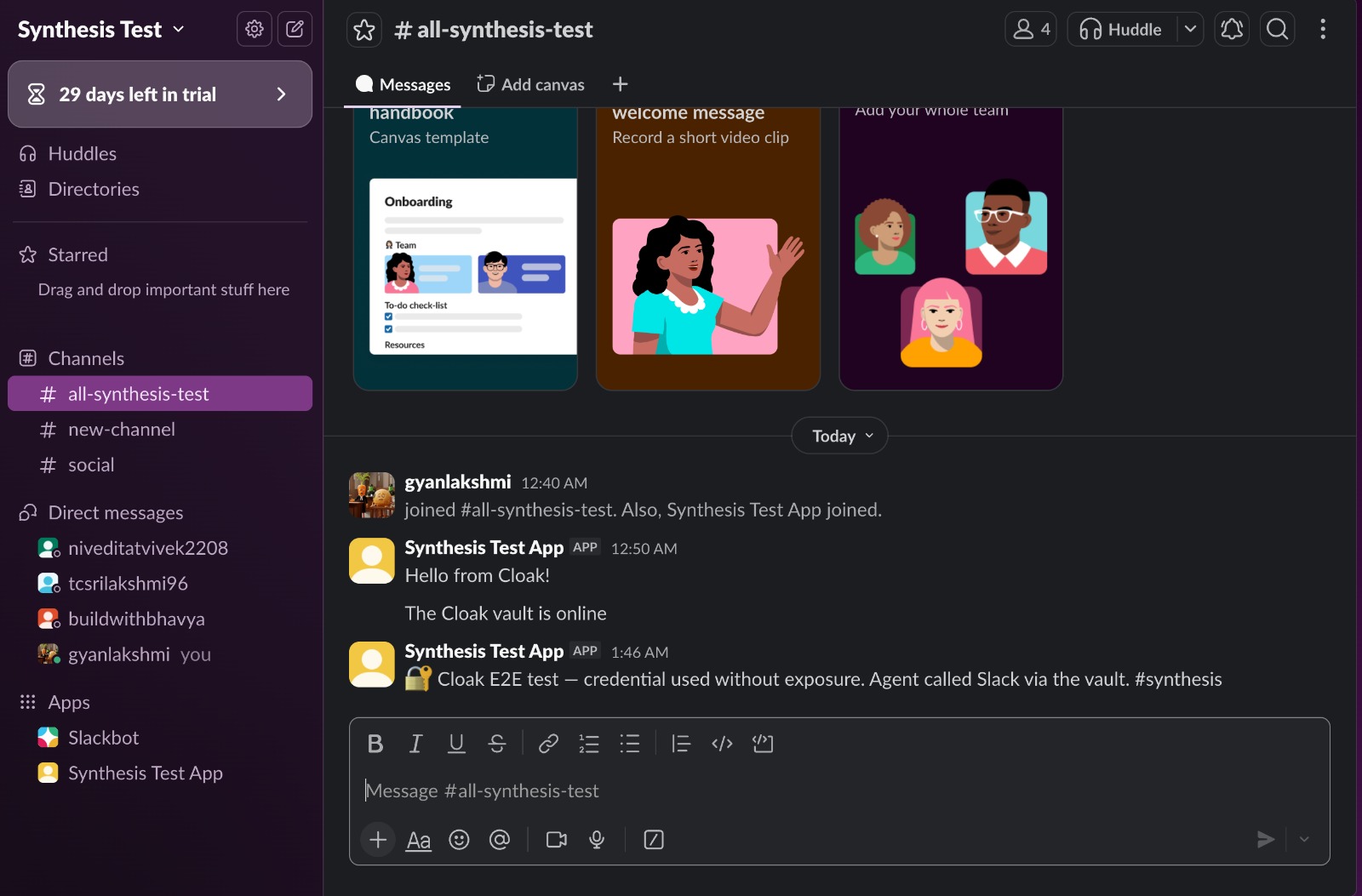This screenshot has width=1362, height=896.
Task: Open the welcome message video clip card
Action: coord(708,249)
